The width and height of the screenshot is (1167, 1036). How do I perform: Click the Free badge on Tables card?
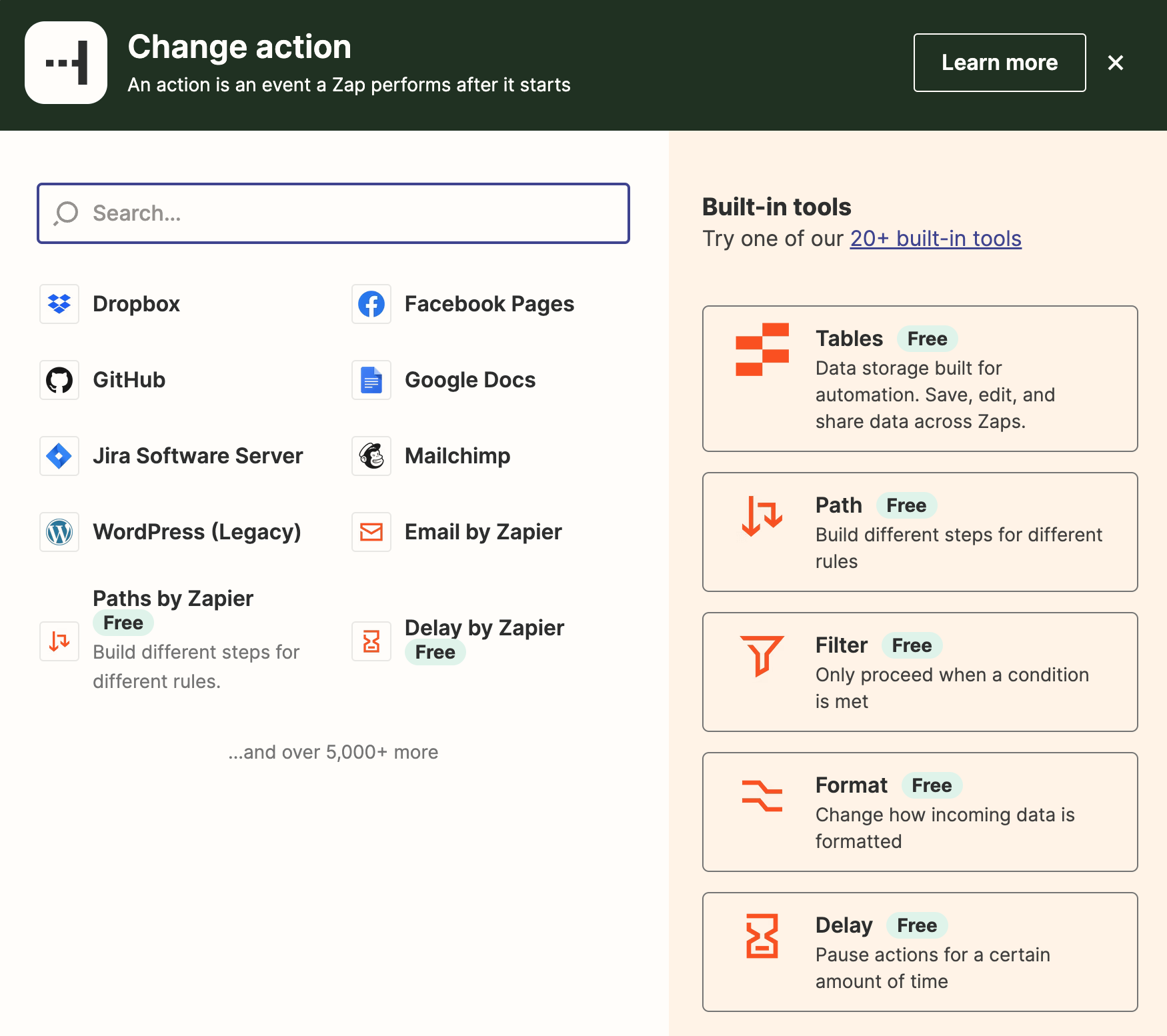(x=928, y=339)
